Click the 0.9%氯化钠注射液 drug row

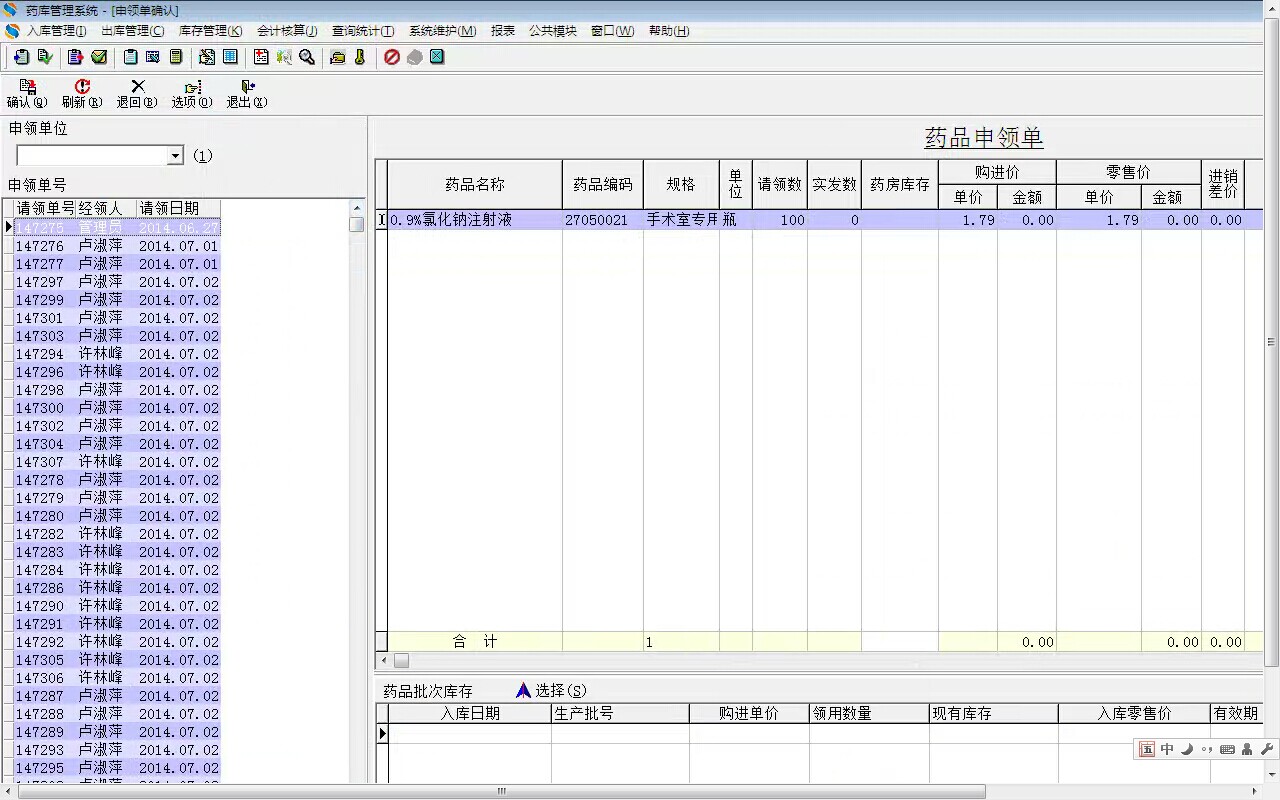(x=451, y=220)
